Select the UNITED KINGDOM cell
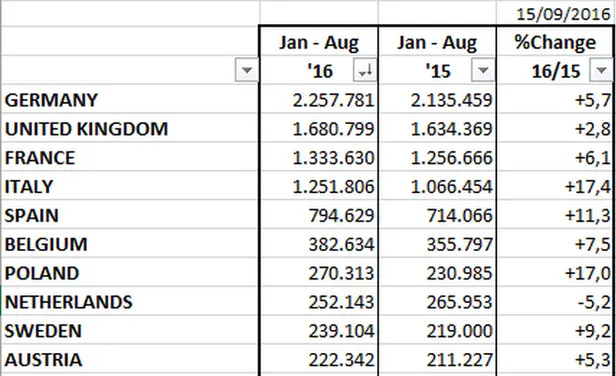 point(130,128)
